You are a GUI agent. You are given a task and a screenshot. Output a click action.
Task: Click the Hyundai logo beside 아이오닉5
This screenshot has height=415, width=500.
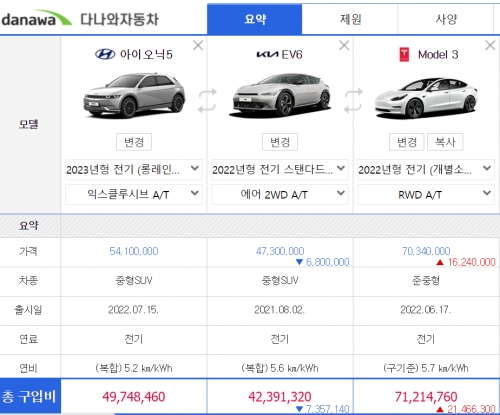coord(105,54)
